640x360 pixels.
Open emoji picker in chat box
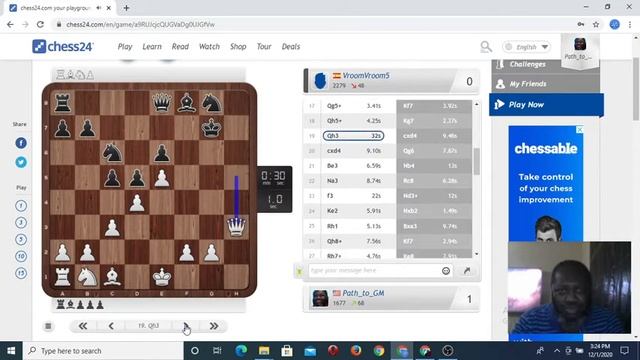[446, 271]
